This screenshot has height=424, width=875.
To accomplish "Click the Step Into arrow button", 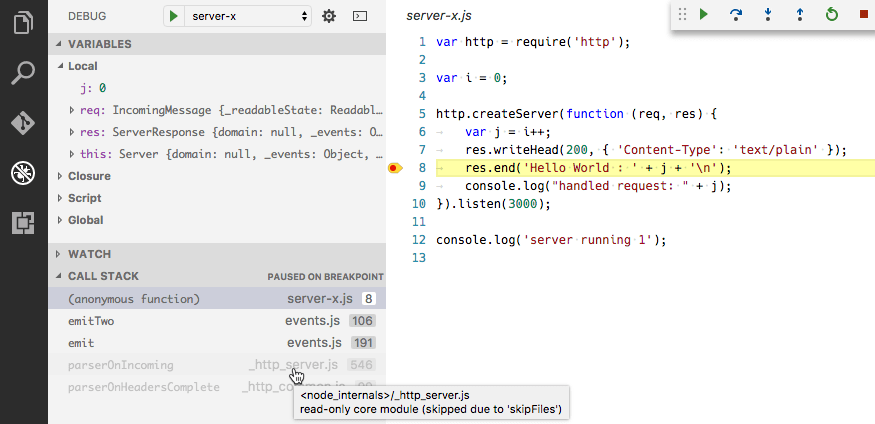I will 768,15.
